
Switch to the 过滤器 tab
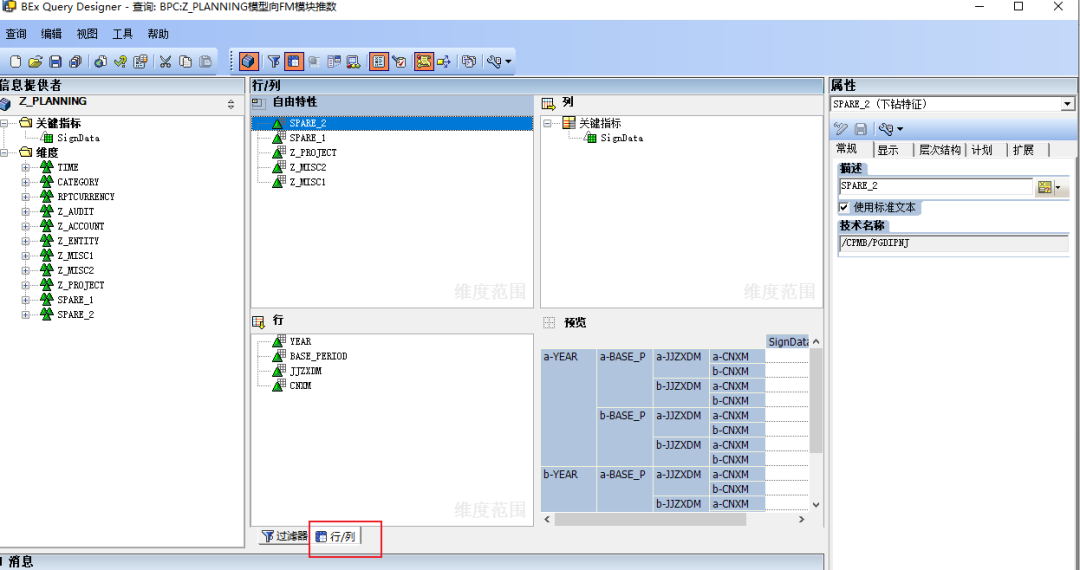coord(284,536)
